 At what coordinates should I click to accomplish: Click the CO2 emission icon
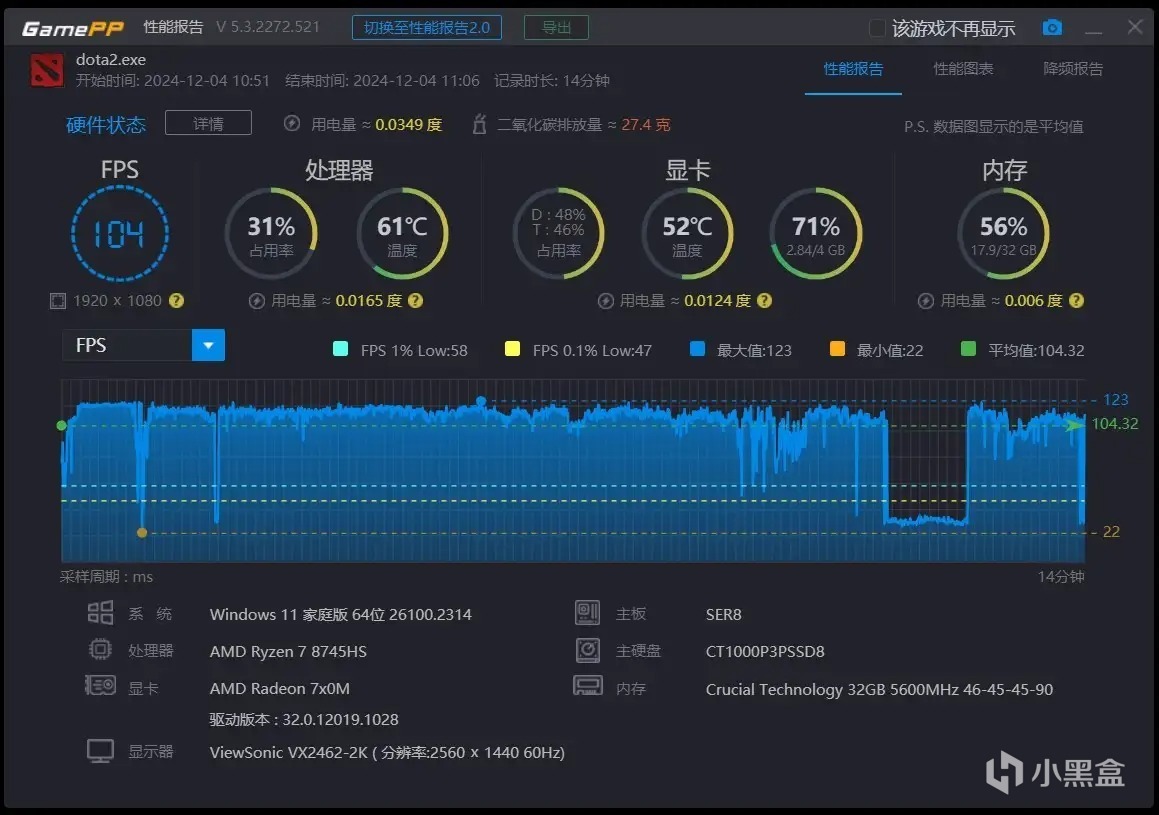(479, 123)
